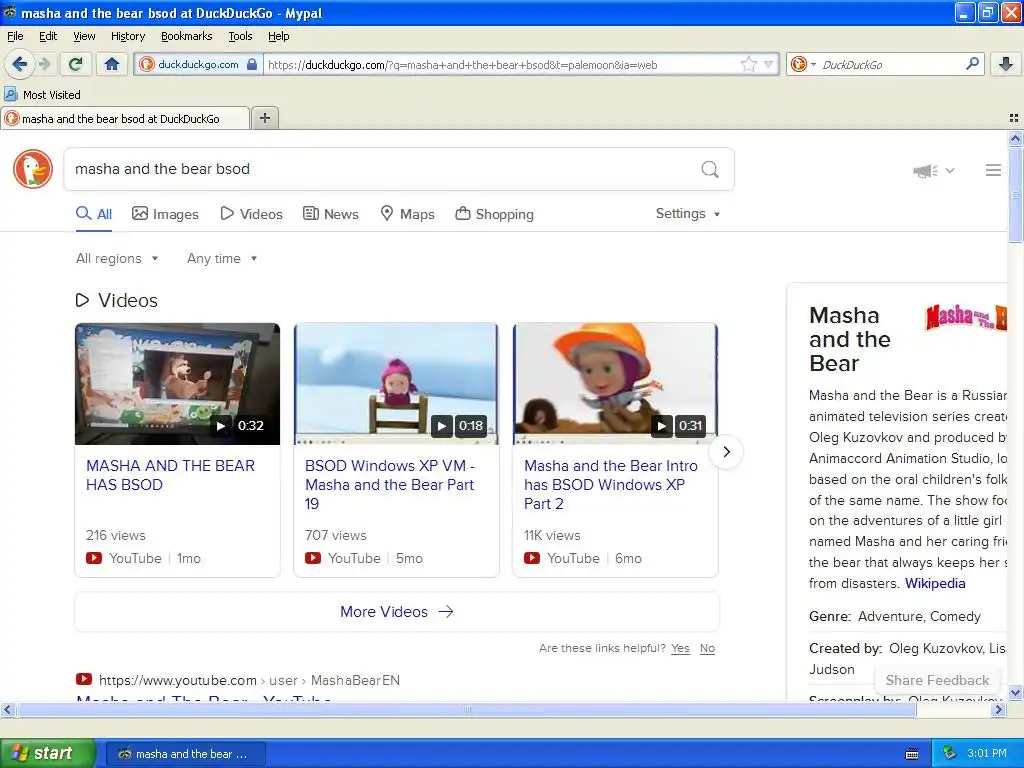Open the Windows Start button
This screenshot has height=768, width=1024.
pos(47,754)
